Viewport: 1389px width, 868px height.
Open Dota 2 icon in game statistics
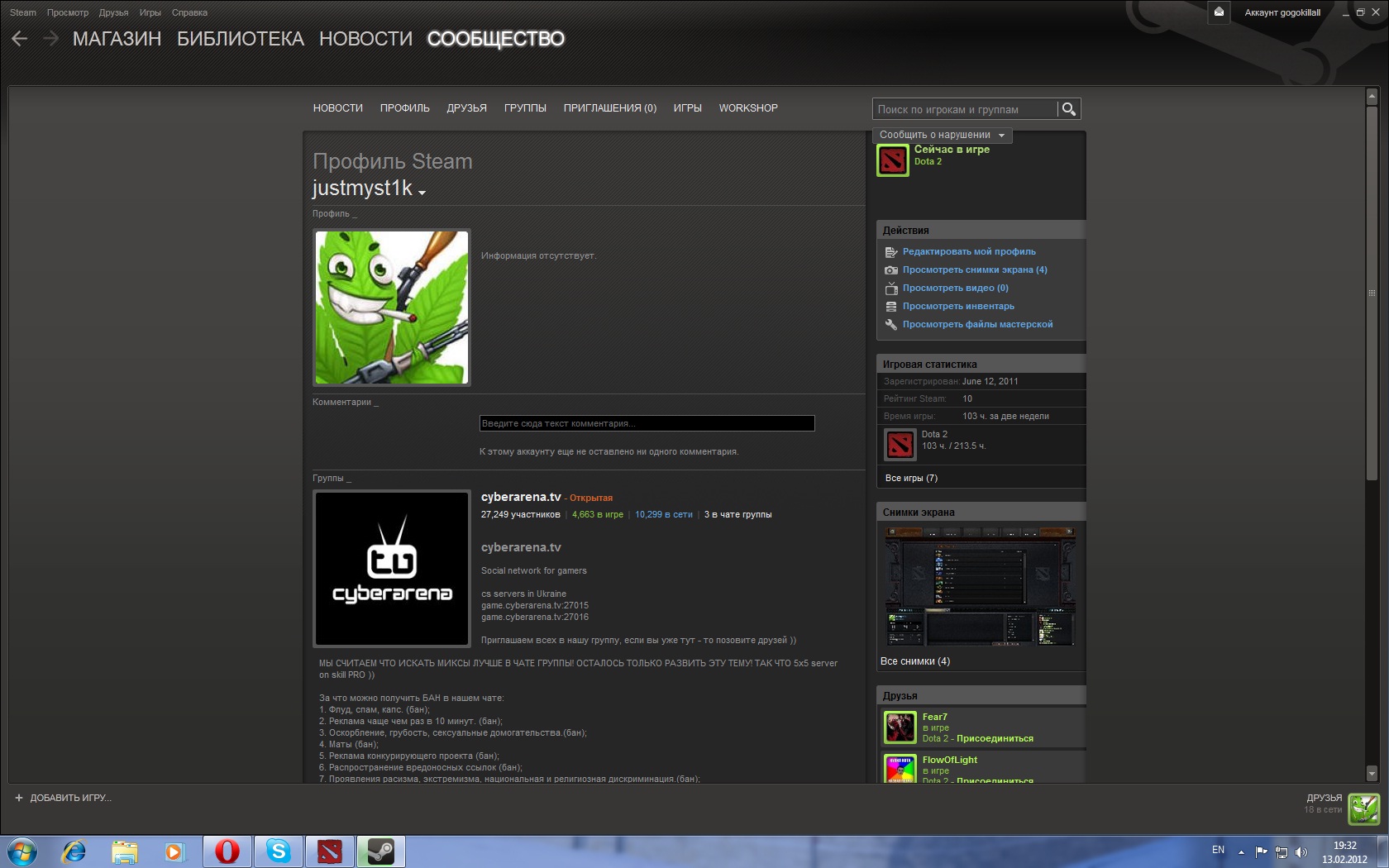pos(900,445)
